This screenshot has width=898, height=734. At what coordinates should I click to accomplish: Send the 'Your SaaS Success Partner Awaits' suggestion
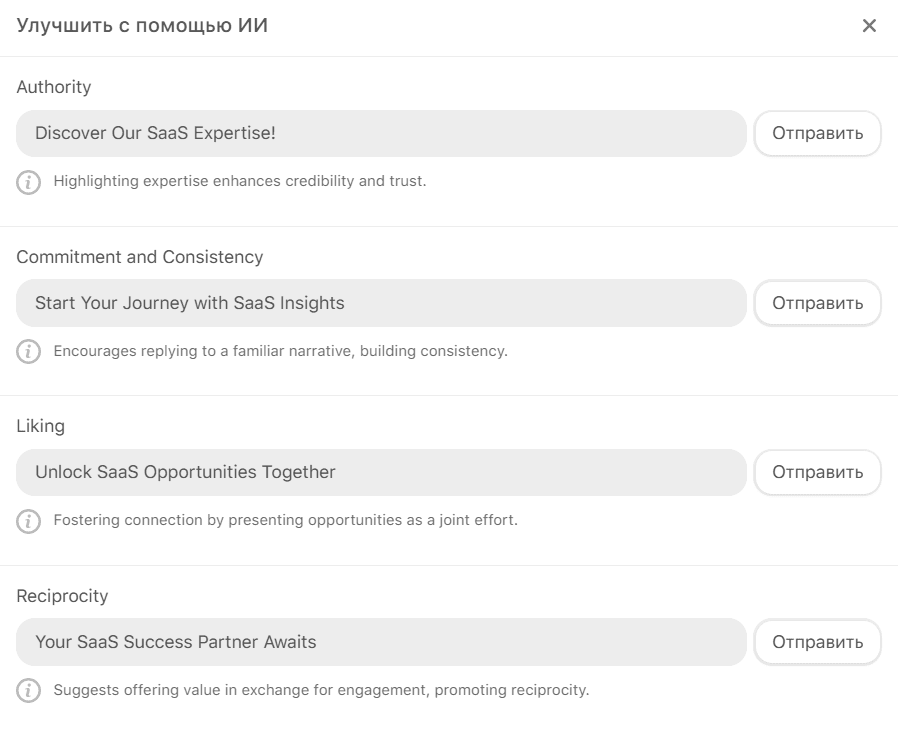[x=817, y=642]
